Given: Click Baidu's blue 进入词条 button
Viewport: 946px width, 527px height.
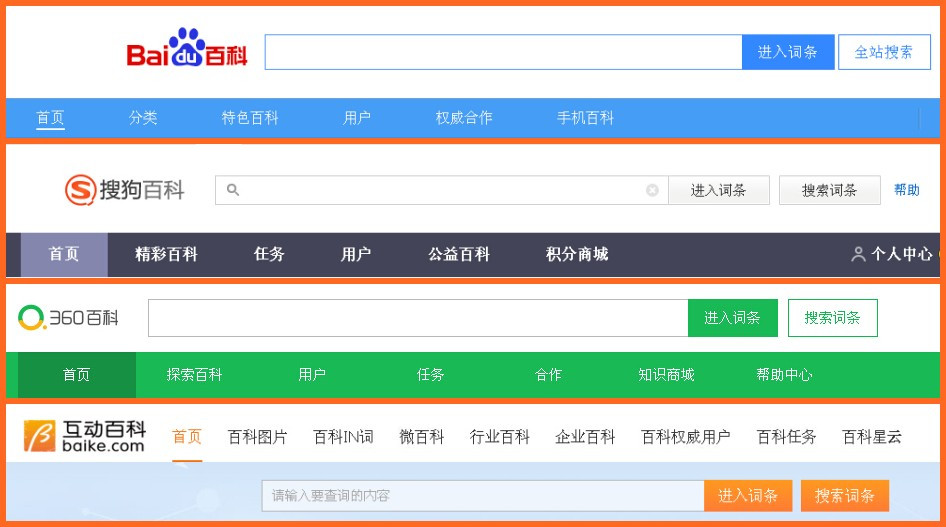Looking at the screenshot, I should 788,52.
